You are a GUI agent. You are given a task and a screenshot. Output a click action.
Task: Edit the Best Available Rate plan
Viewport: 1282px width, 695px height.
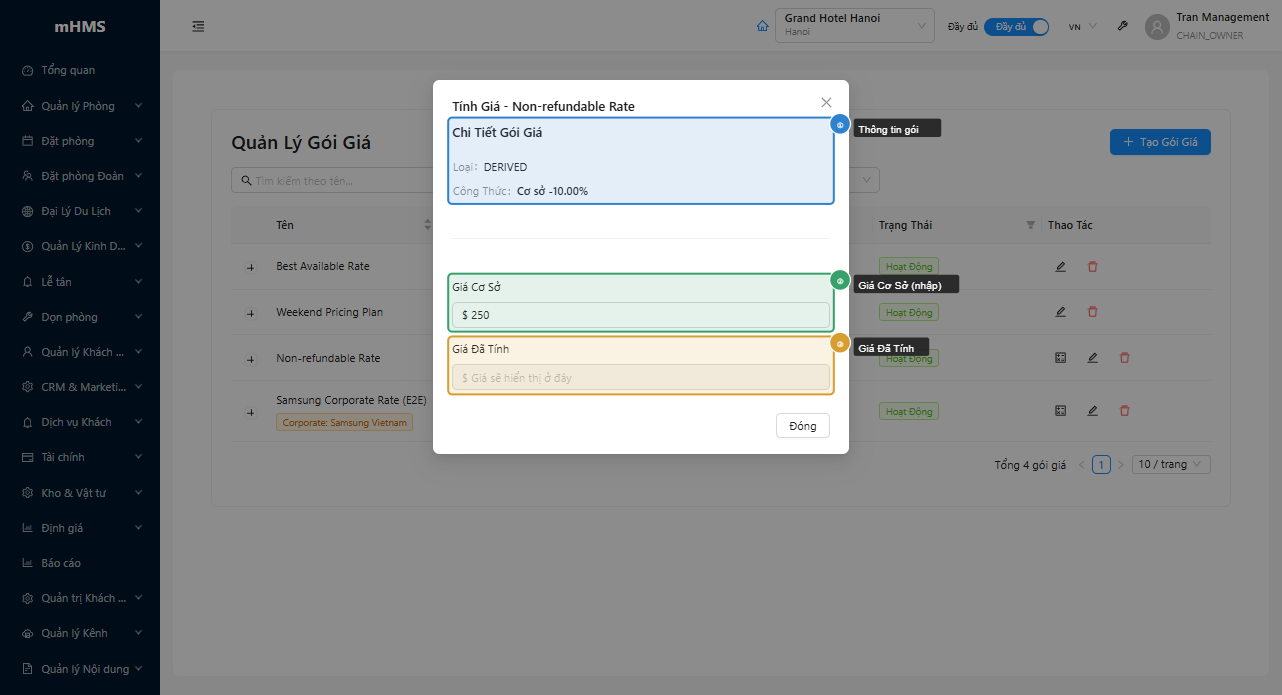[x=1060, y=267]
